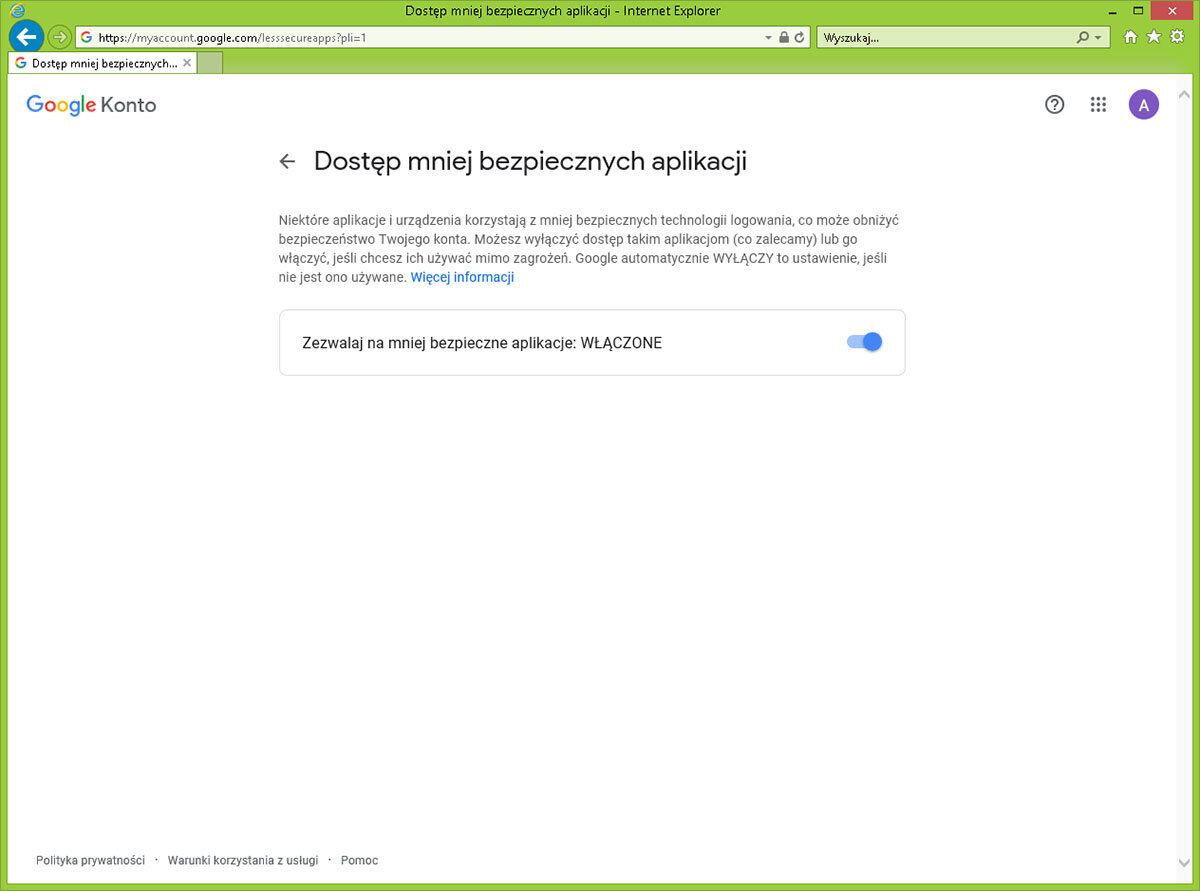Open Google Help question mark icon
Viewport: 1200px width, 891px height.
[1054, 104]
